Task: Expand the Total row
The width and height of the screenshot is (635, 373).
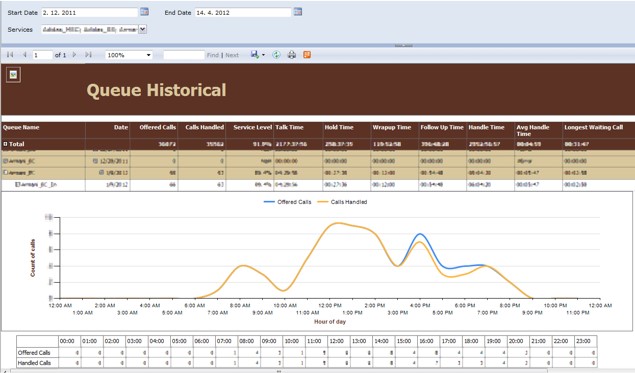Action: tap(5, 144)
